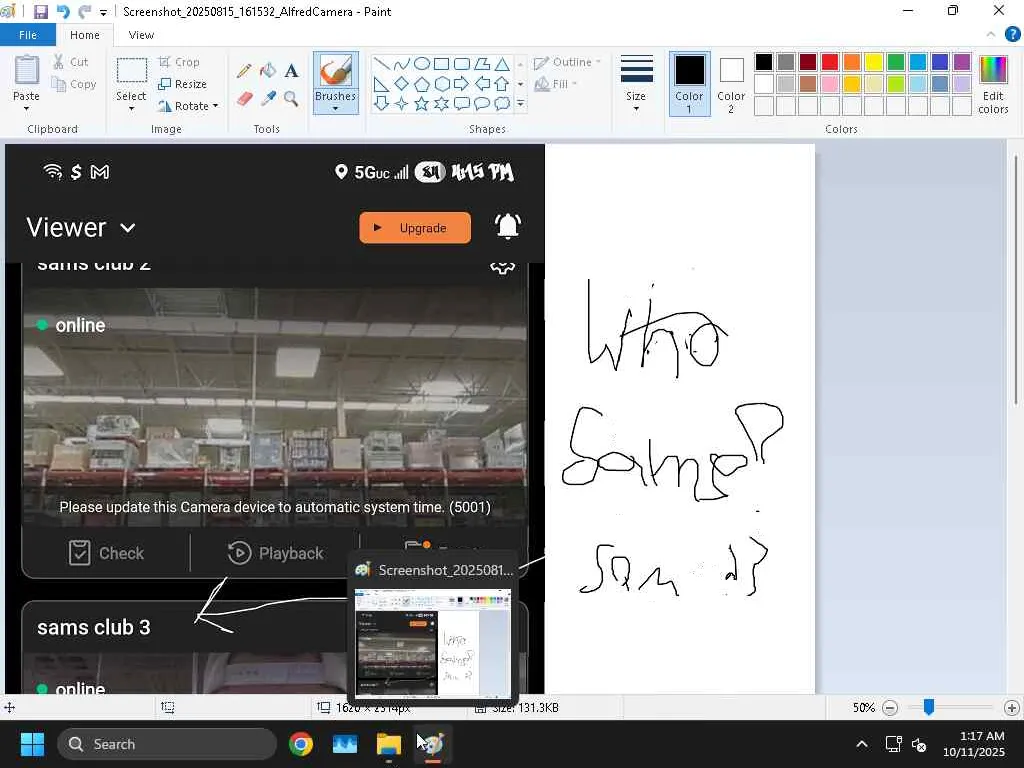Pick the Line shape

coord(382,63)
